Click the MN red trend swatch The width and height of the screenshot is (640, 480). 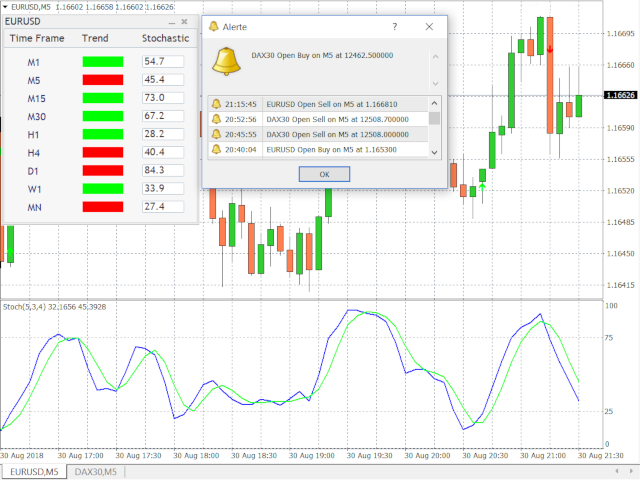coord(103,207)
